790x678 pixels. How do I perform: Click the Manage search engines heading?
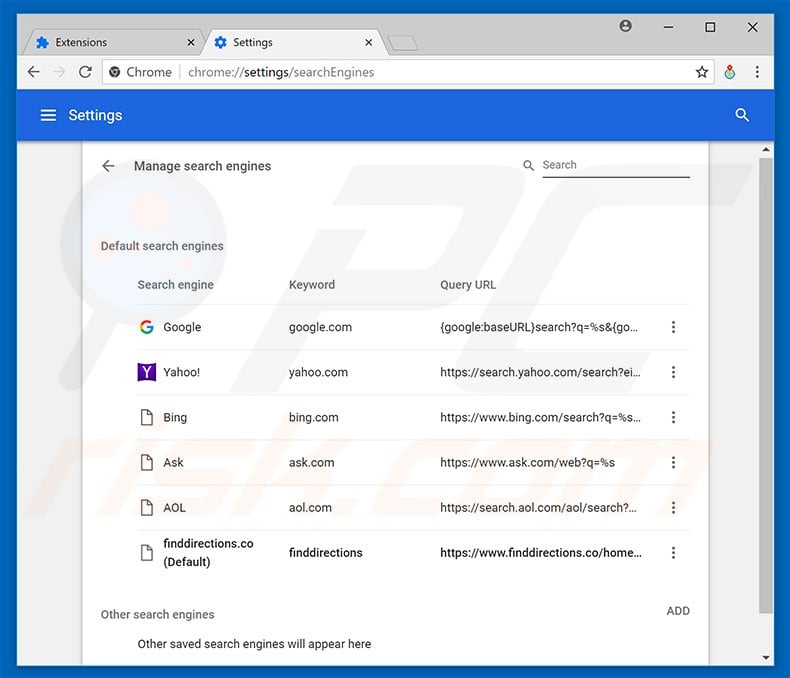203,166
